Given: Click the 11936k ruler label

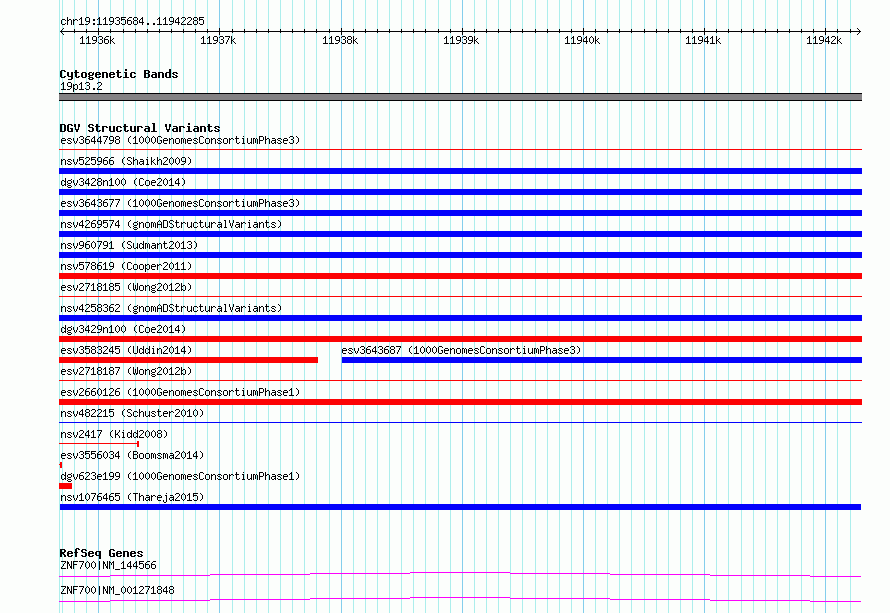Looking at the screenshot, I should pos(97,40).
